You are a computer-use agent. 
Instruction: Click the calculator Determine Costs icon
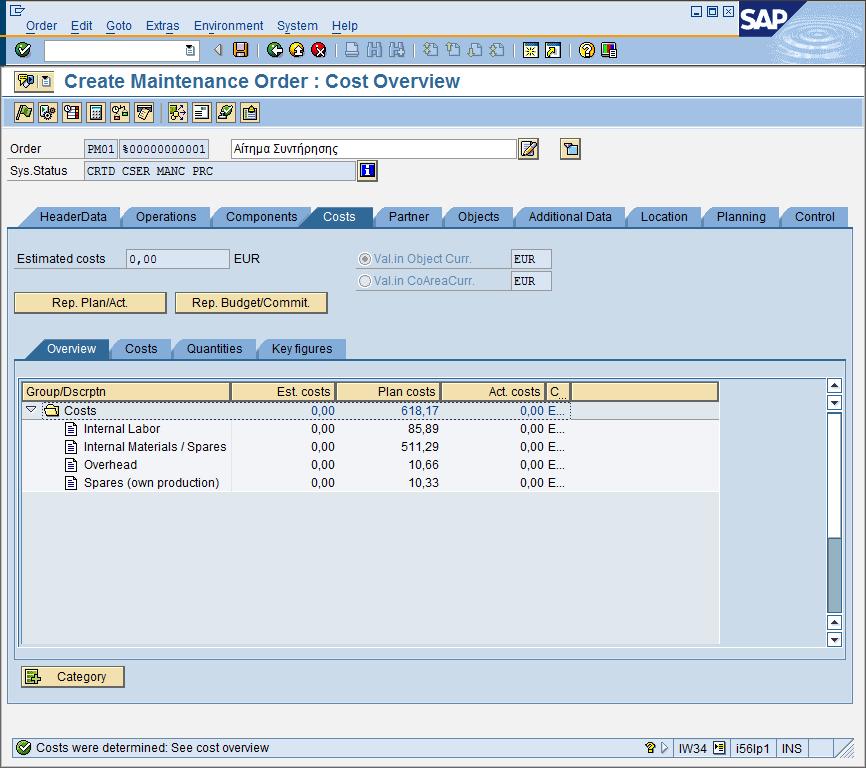(x=96, y=113)
